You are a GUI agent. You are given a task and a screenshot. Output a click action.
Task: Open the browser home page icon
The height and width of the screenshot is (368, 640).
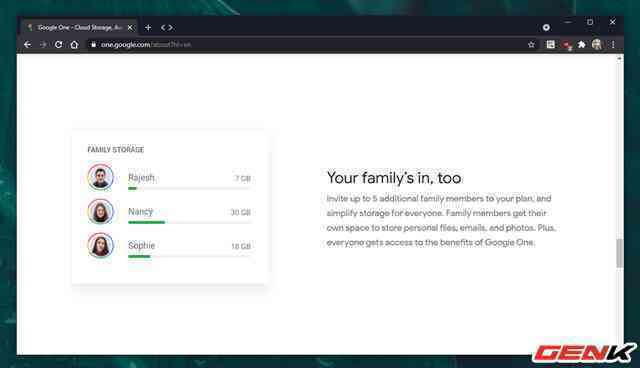74,44
